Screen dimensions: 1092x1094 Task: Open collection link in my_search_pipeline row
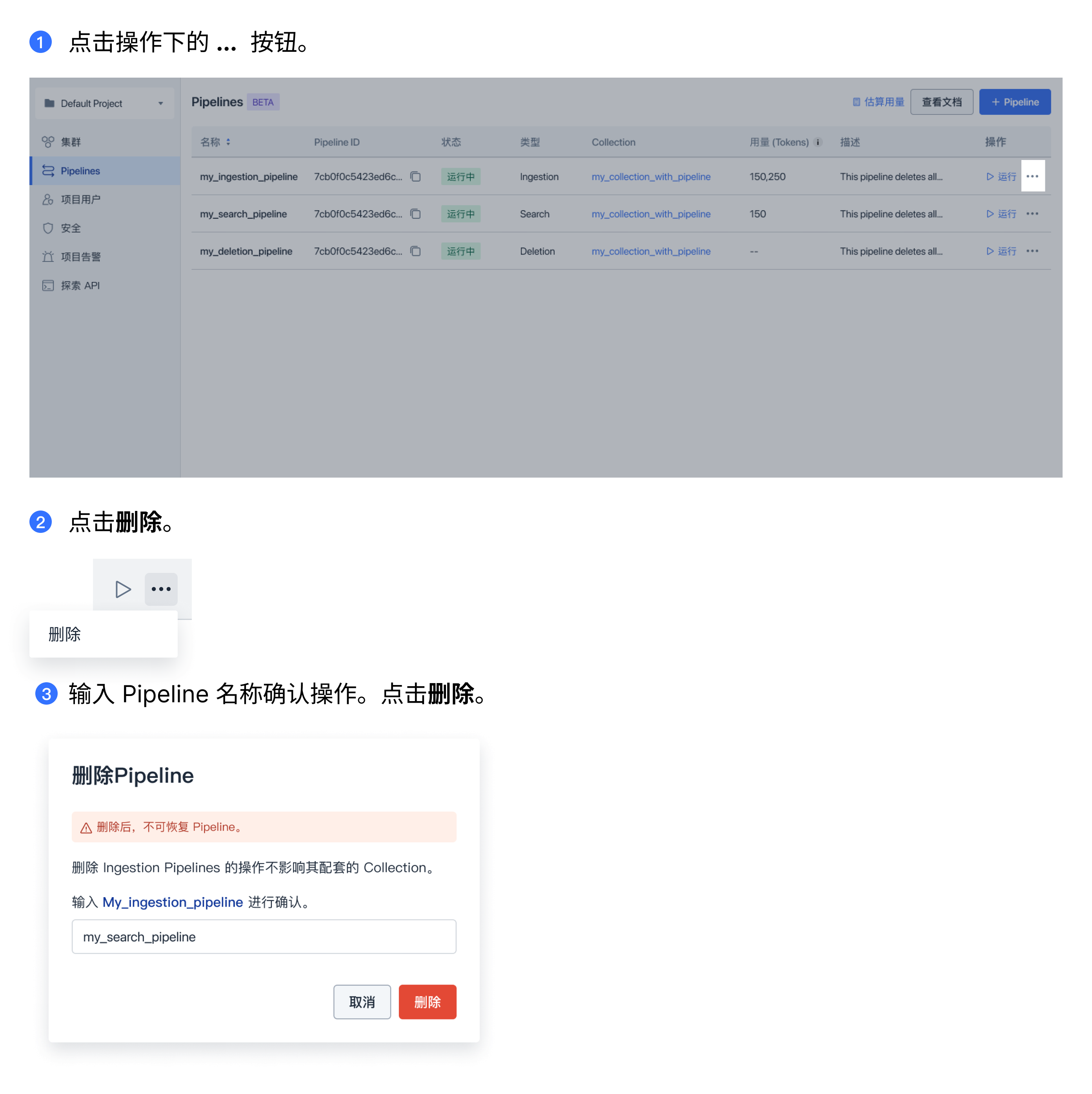pos(651,214)
